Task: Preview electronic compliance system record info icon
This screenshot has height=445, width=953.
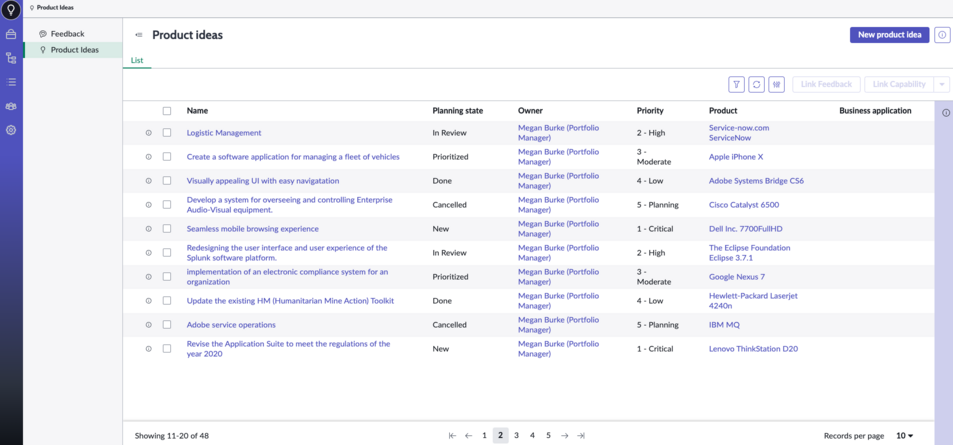Action: coord(148,277)
